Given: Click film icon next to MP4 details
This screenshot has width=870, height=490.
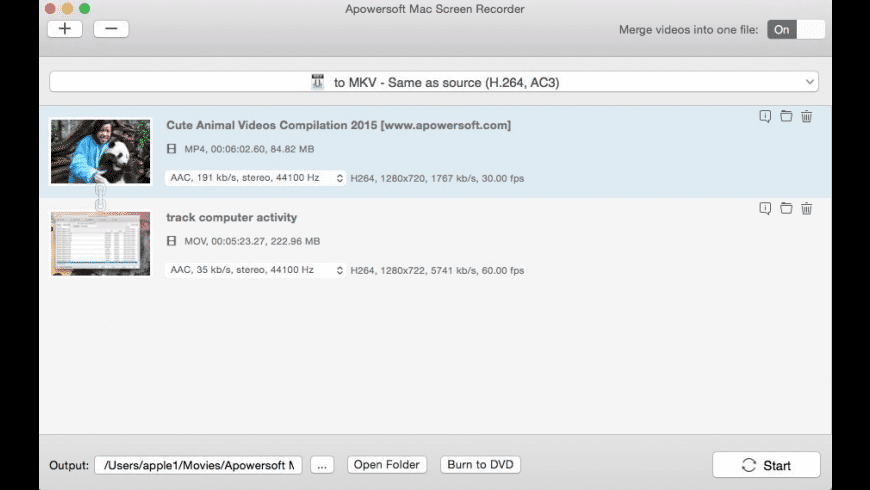Looking at the screenshot, I should 171,149.
